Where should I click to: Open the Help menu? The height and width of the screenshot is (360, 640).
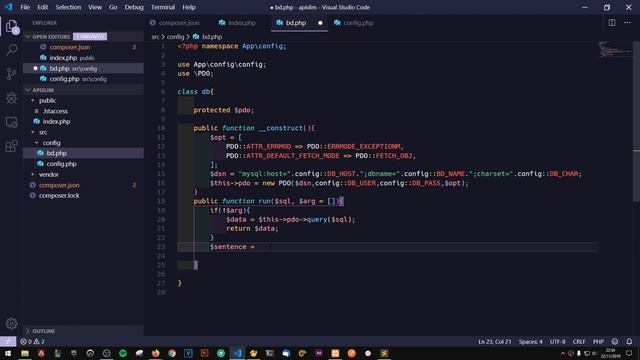click(x=189, y=7)
